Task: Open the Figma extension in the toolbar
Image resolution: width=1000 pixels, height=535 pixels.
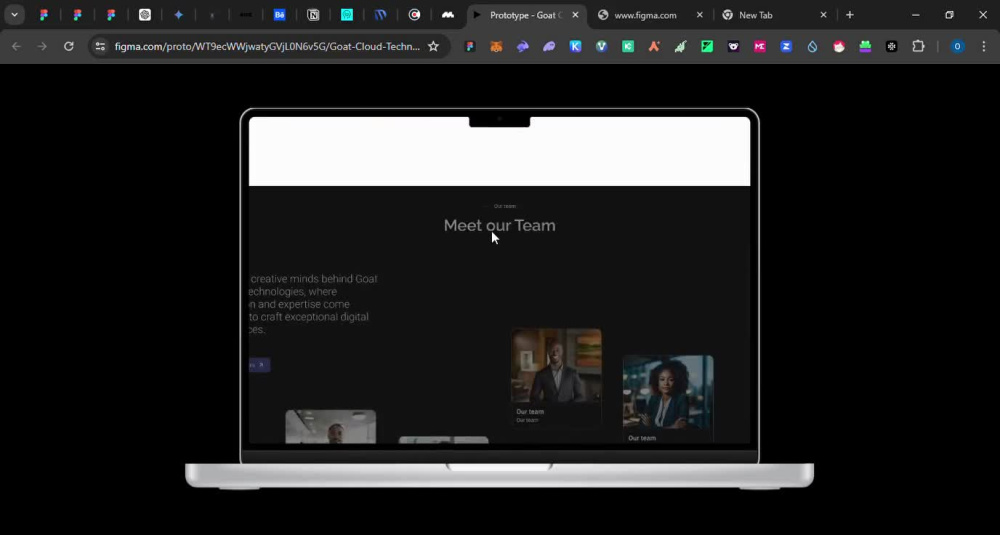Action: [x=470, y=46]
